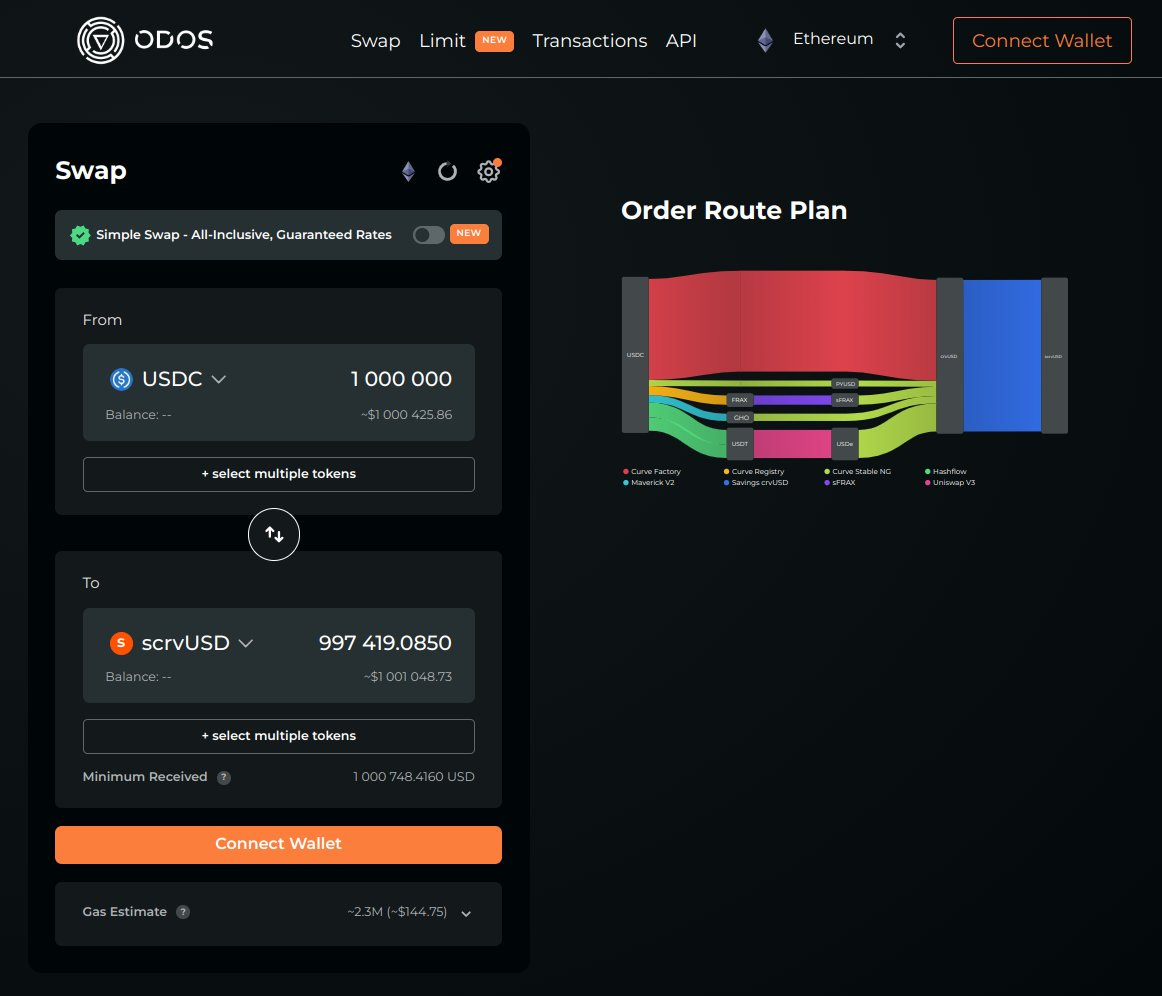Open the Swap page in top navigation
The width and height of the screenshot is (1162, 996).
tap(375, 41)
